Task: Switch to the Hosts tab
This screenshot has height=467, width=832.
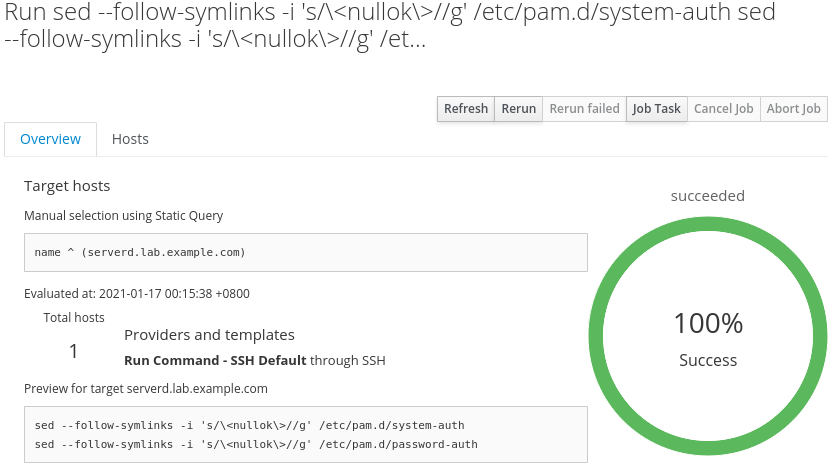Action: (130, 139)
